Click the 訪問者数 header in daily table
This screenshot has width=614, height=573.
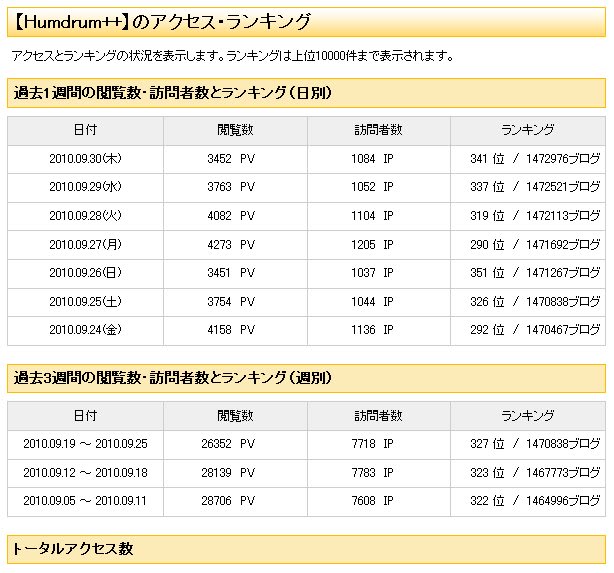(379, 130)
